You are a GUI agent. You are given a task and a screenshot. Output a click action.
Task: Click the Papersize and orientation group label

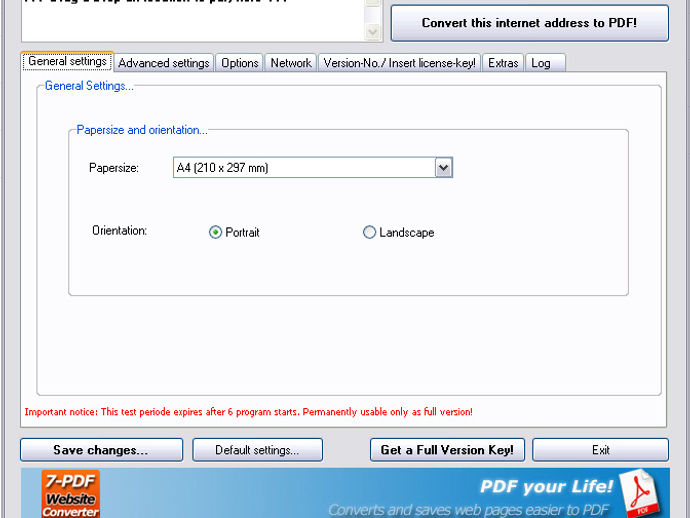coord(142,130)
